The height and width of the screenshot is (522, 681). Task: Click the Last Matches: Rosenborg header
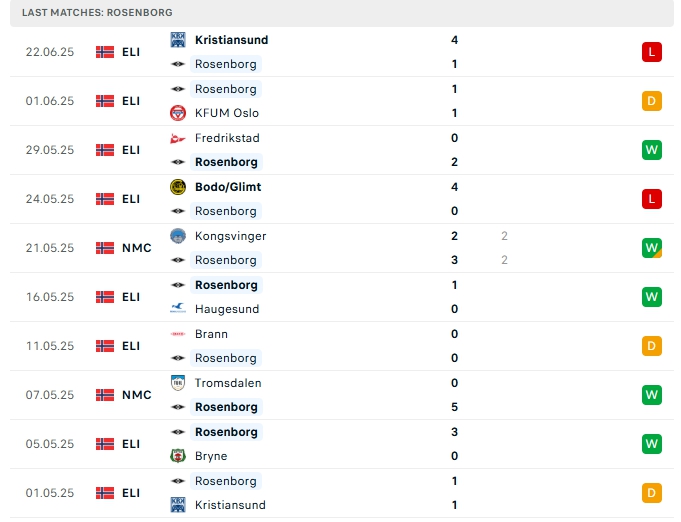[x=96, y=12]
